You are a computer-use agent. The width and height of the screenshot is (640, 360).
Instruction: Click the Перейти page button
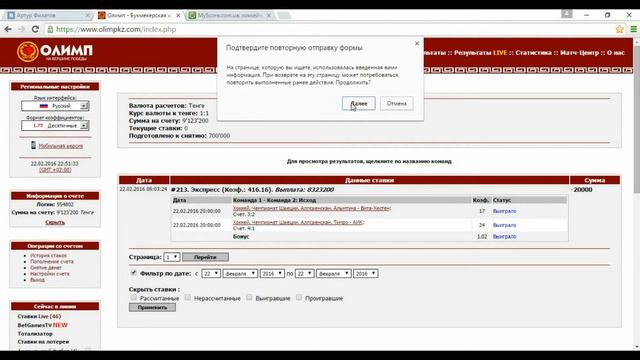pos(205,257)
